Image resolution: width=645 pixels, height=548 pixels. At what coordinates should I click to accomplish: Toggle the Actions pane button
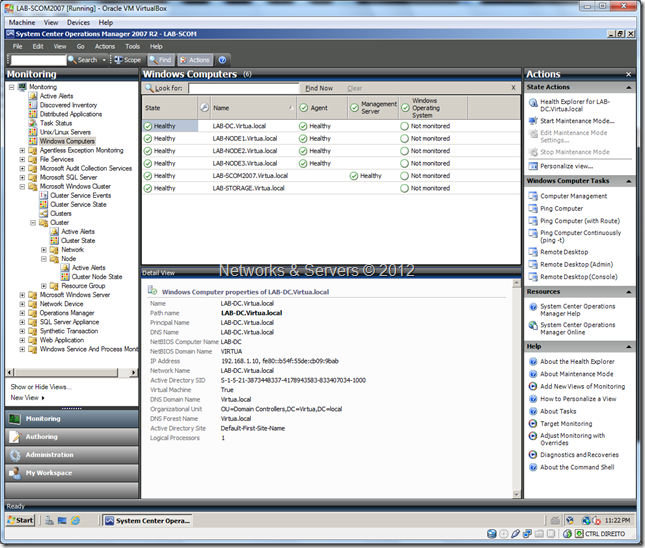tap(194, 60)
